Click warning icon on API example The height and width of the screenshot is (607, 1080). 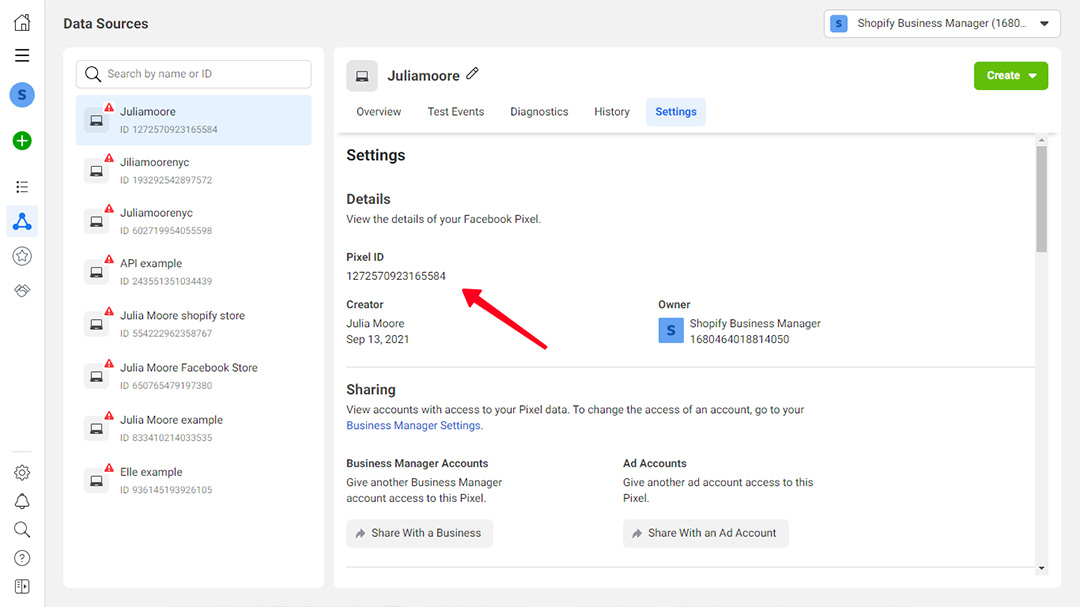tap(109, 259)
